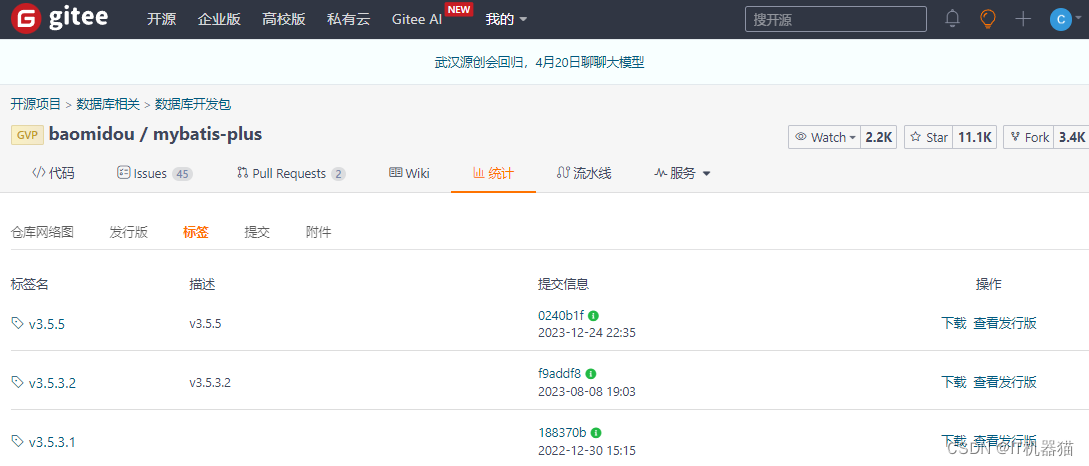Click the green status icon beside f9addf8
The width and height of the screenshot is (1089, 466).
[591, 374]
